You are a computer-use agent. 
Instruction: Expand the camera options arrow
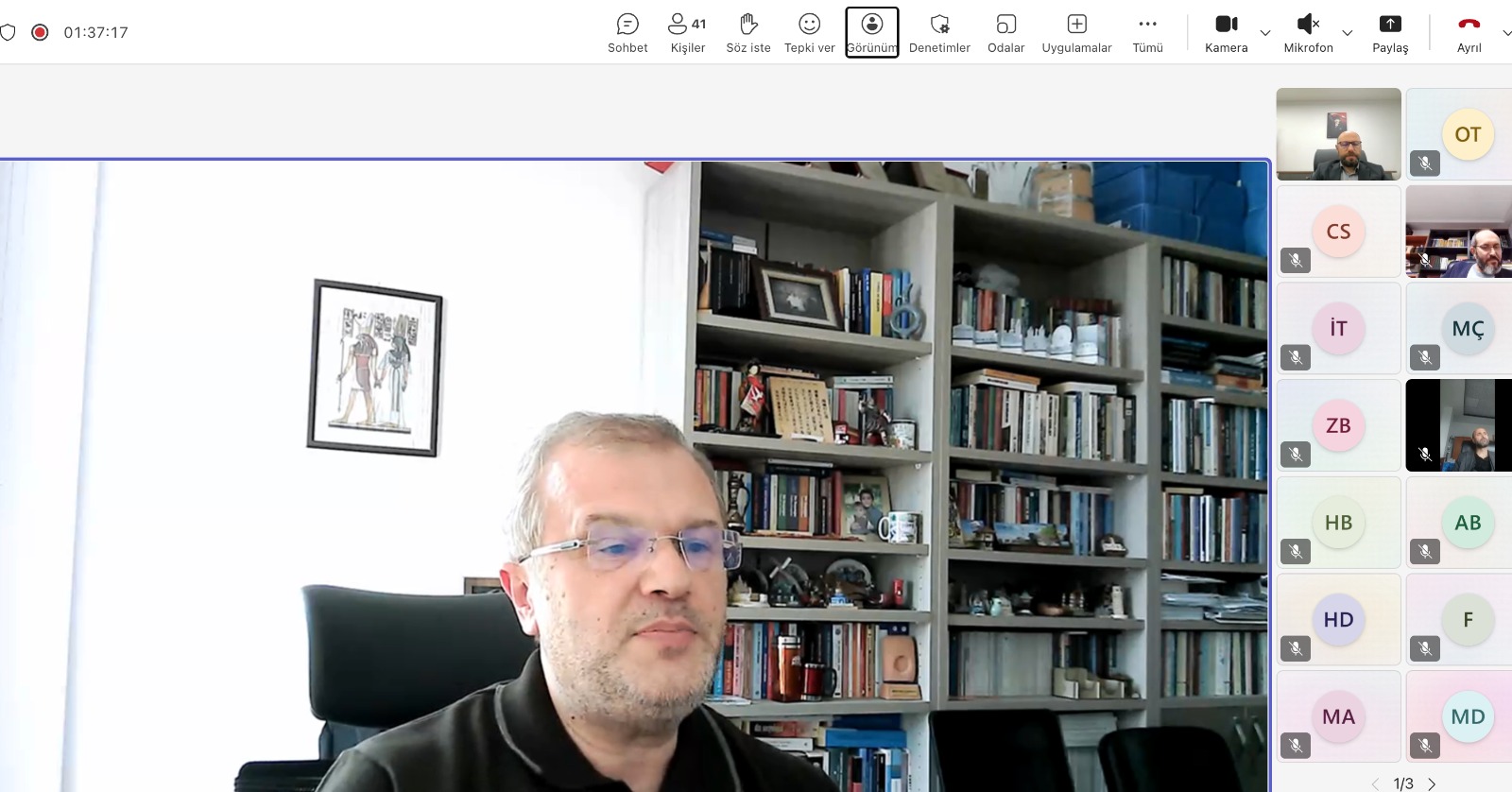pos(1265,33)
